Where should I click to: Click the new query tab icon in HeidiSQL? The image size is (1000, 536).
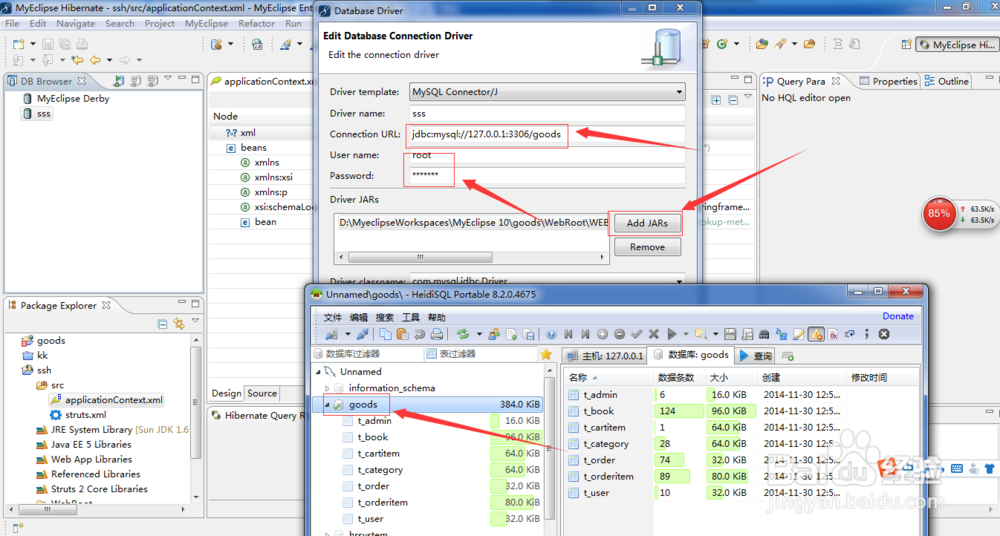click(x=788, y=356)
